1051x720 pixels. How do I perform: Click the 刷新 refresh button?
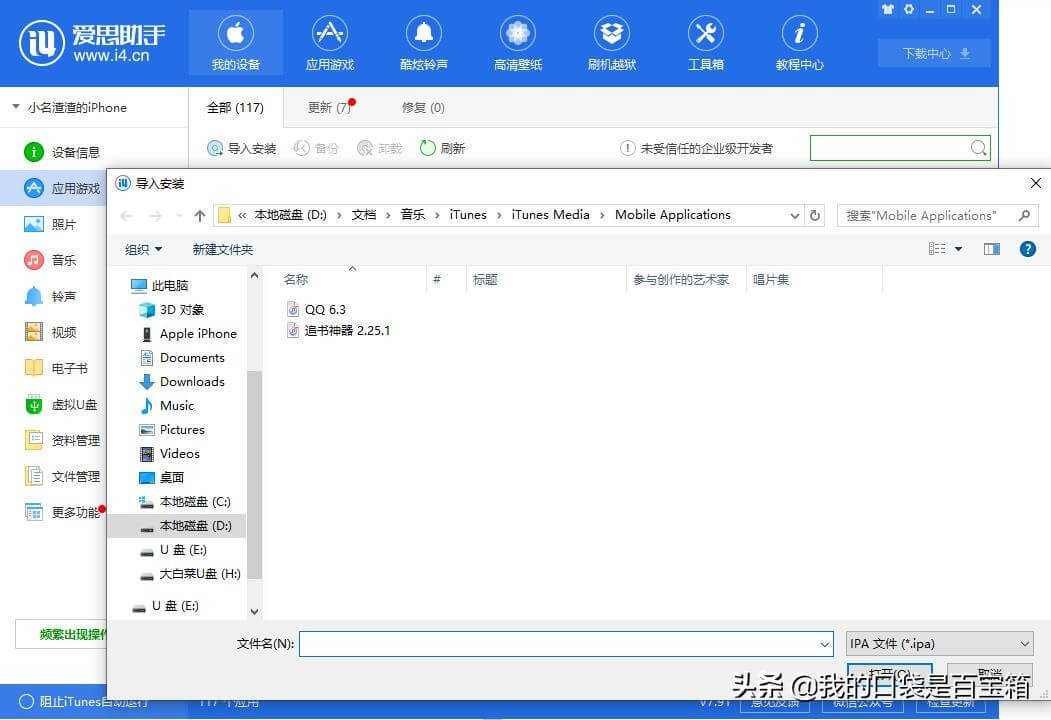click(x=442, y=147)
